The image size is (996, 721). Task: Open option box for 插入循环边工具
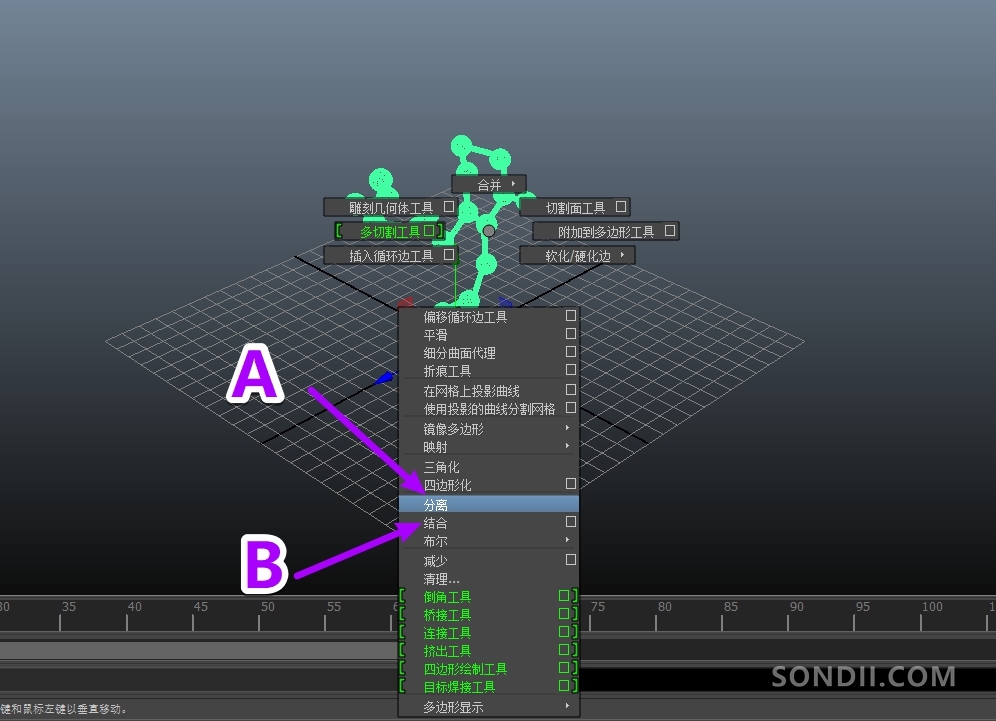click(x=449, y=255)
